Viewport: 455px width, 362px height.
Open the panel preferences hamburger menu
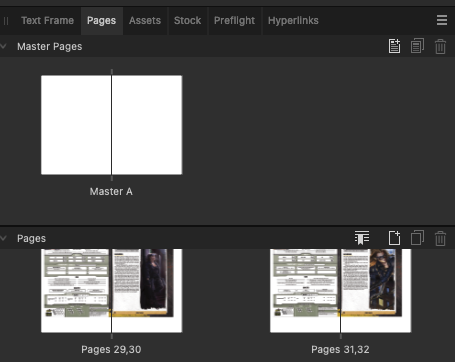(442, 20)
